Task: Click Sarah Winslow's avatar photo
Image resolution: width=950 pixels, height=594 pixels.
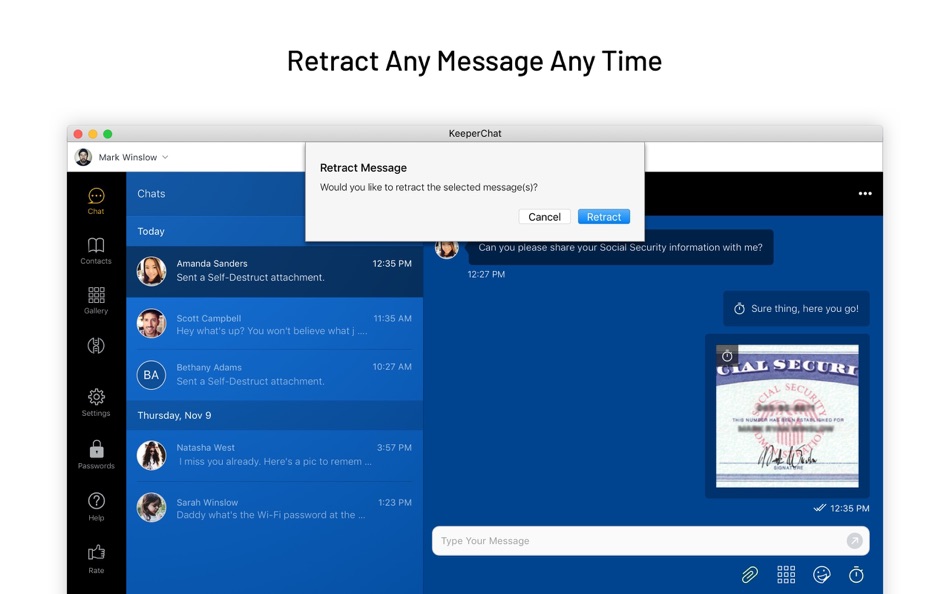Action: 151,507
